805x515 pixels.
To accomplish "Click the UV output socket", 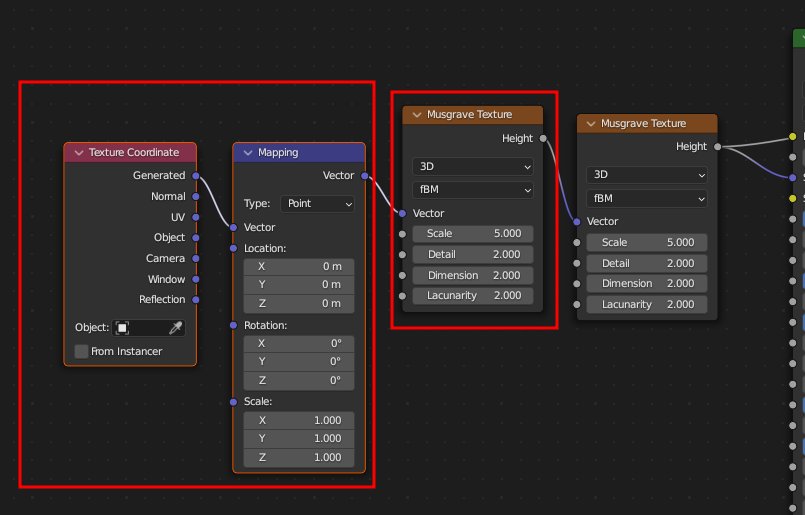I will pyautogui.click(x=196, y=217).
